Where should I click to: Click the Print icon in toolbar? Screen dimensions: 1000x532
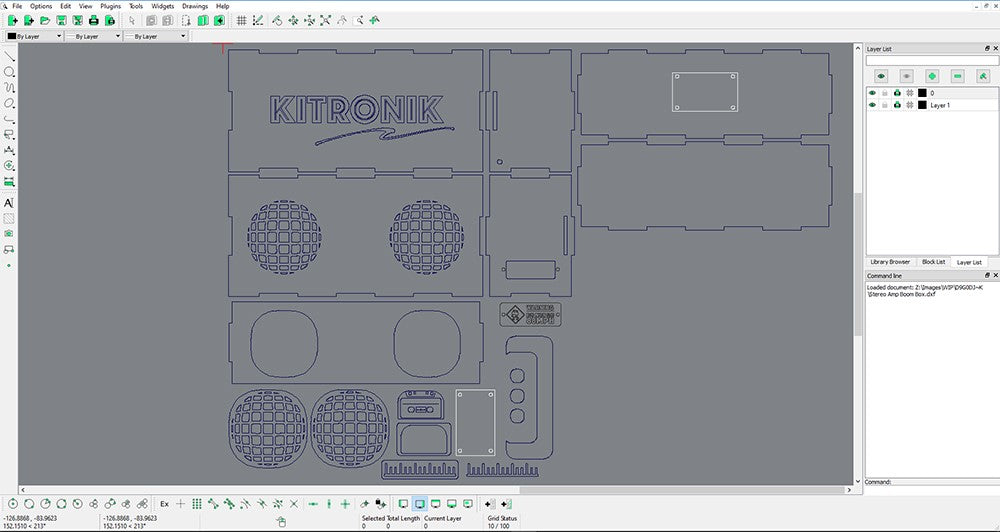click(x=94, y=20)
